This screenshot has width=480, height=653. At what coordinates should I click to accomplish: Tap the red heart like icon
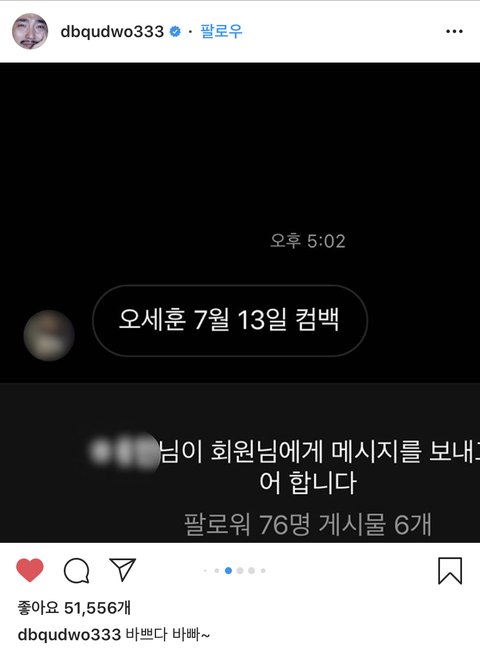point(30,570)
